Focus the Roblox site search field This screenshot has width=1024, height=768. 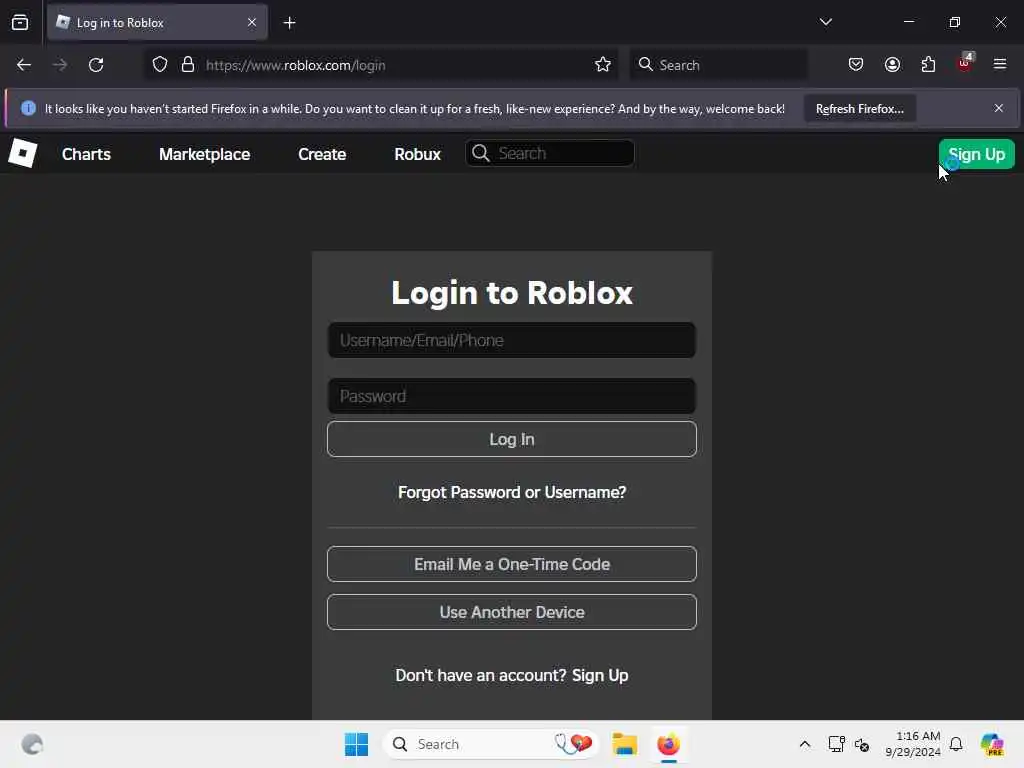coord(550,153)
